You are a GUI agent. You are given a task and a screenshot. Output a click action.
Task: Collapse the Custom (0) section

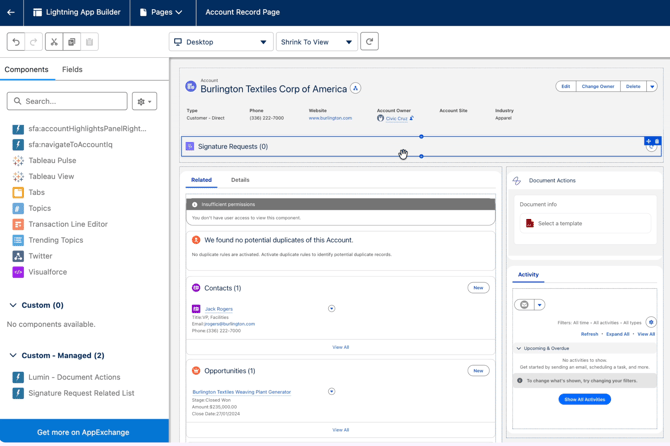[x=13, y=305]
